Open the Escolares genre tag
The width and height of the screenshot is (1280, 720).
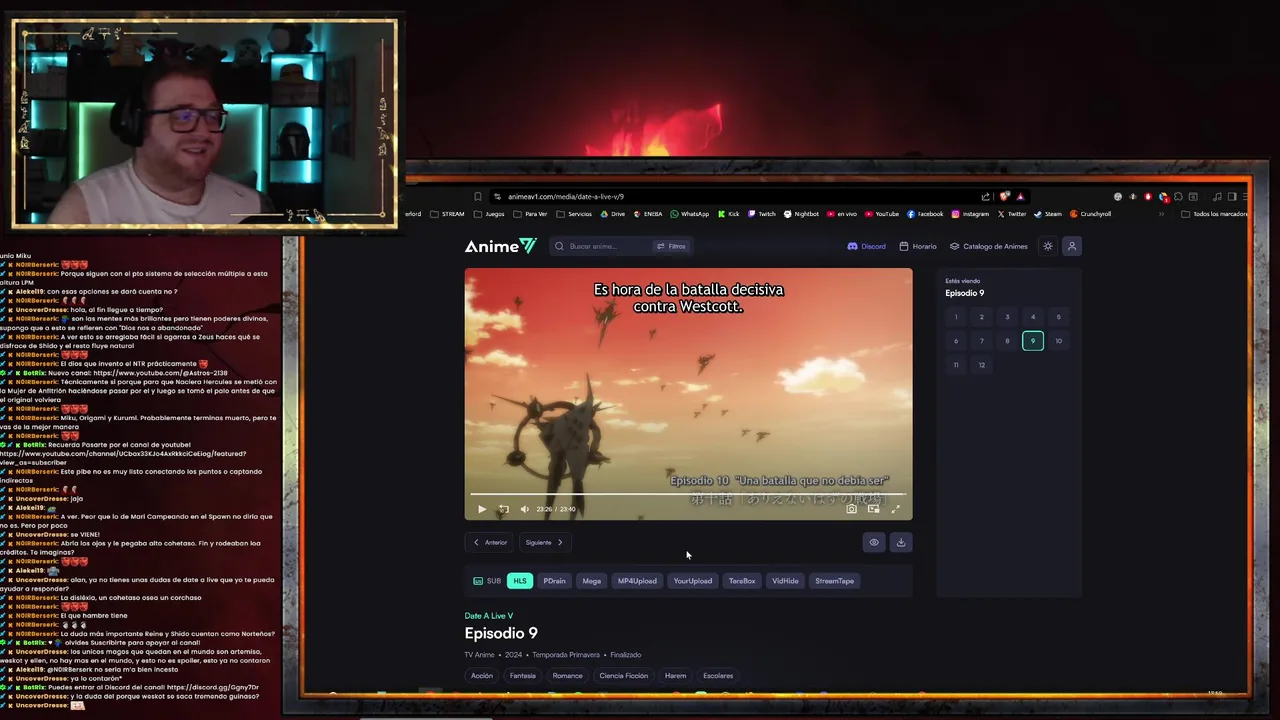pyautogui.click(x=718, y=676)
